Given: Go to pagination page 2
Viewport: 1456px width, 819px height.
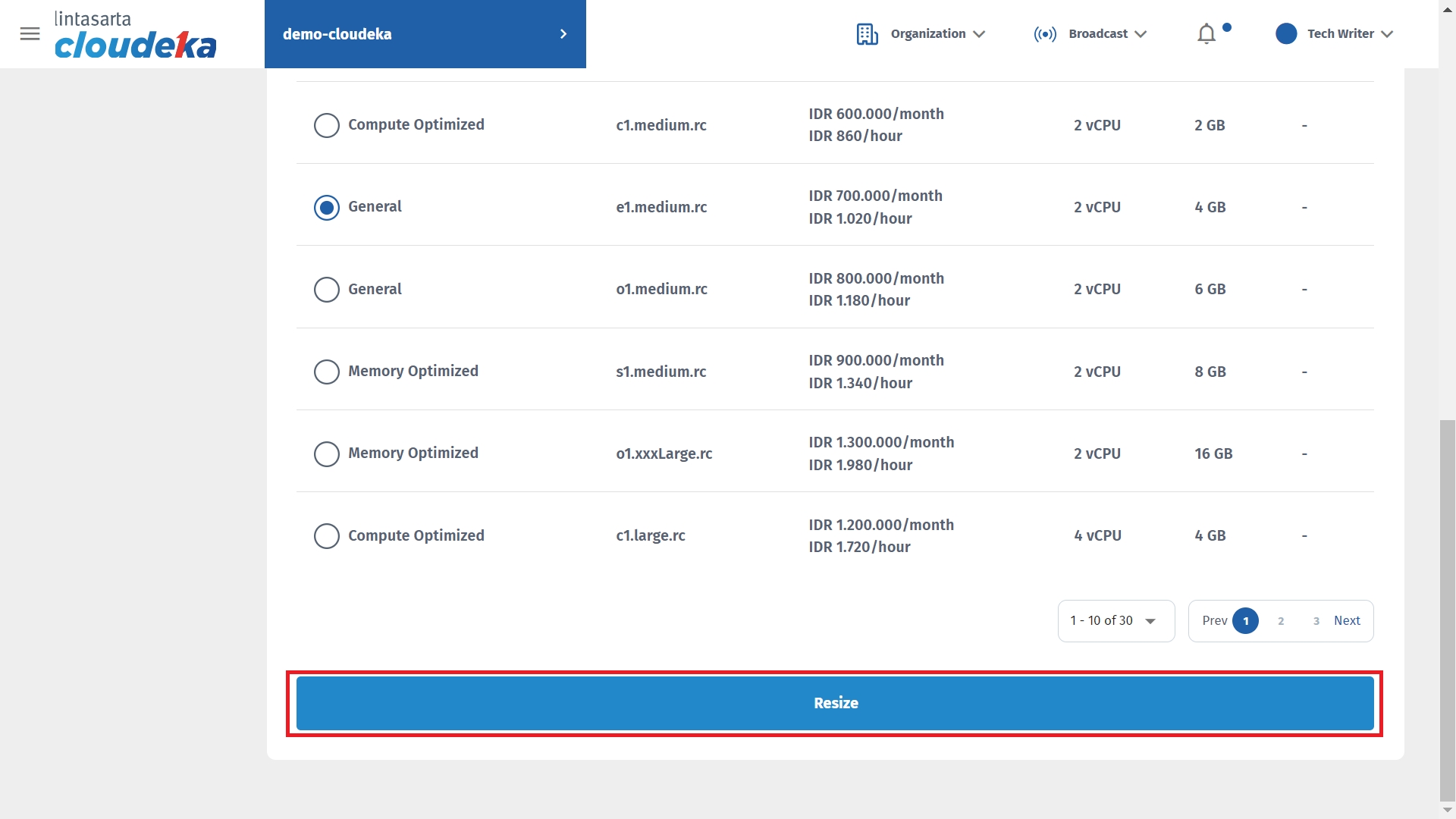Looking at the screenshot, I should pos(1281,621).
